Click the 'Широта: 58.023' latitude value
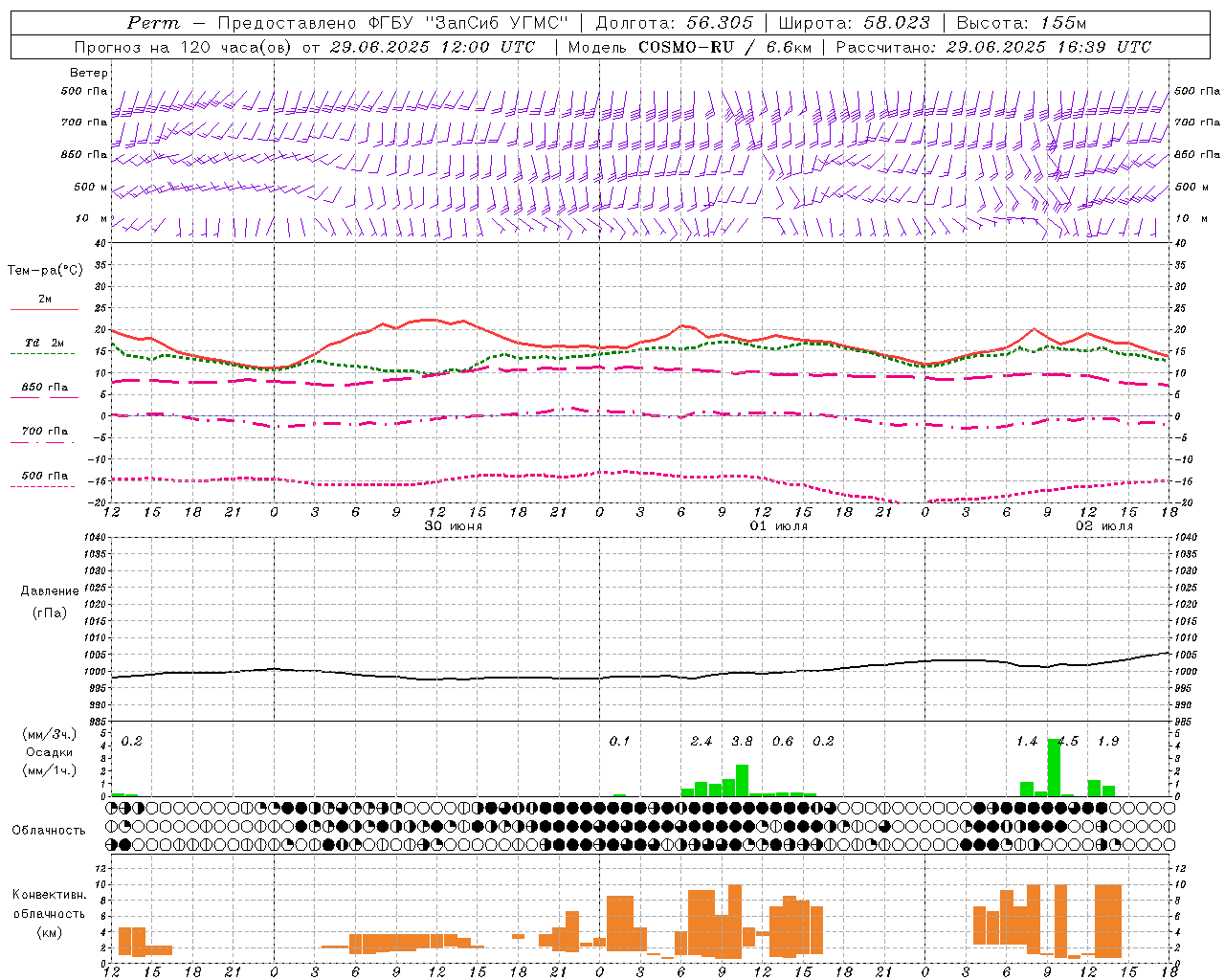 [854, 23]
